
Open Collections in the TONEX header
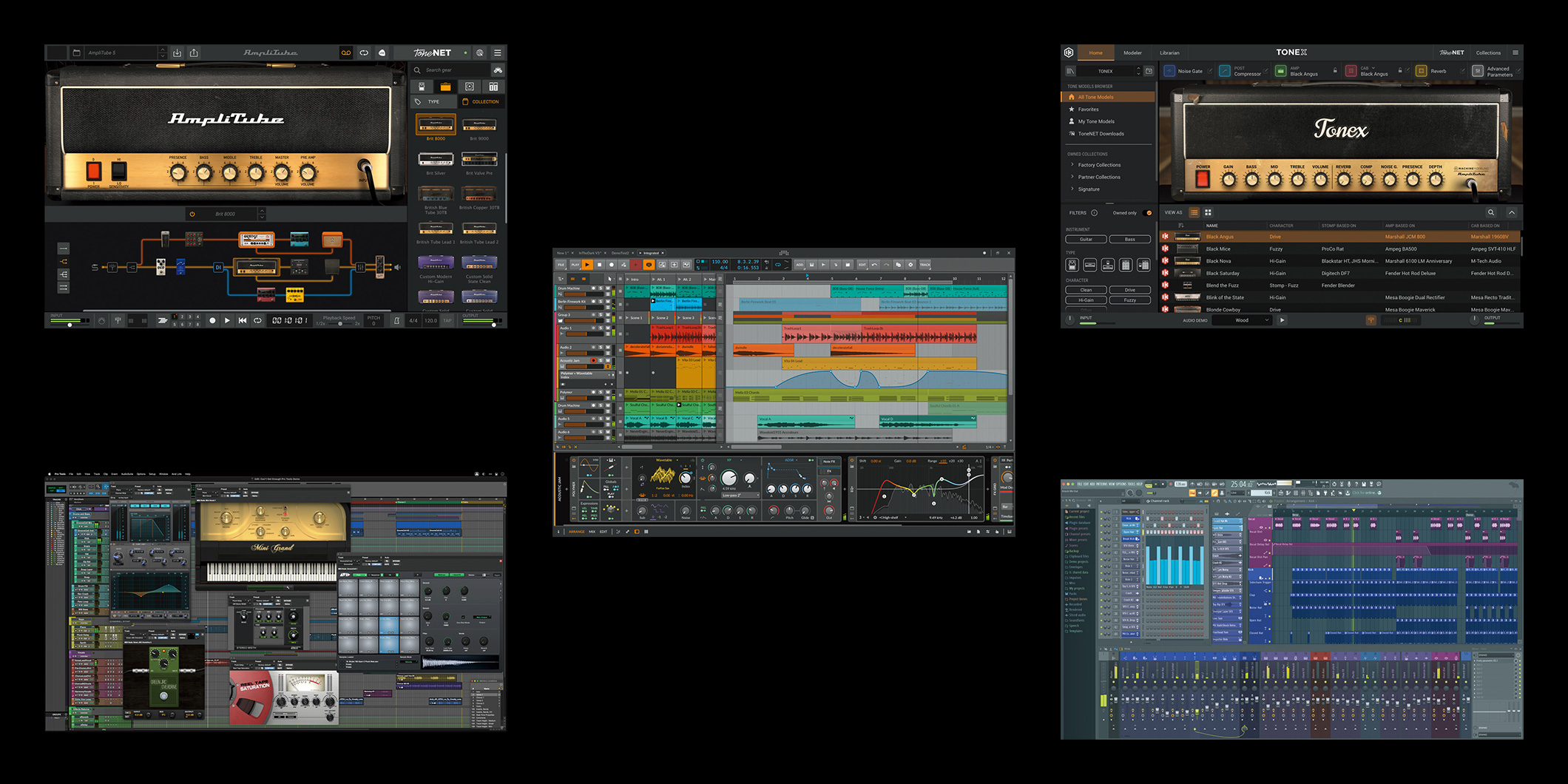click(x=1488, y=53)
